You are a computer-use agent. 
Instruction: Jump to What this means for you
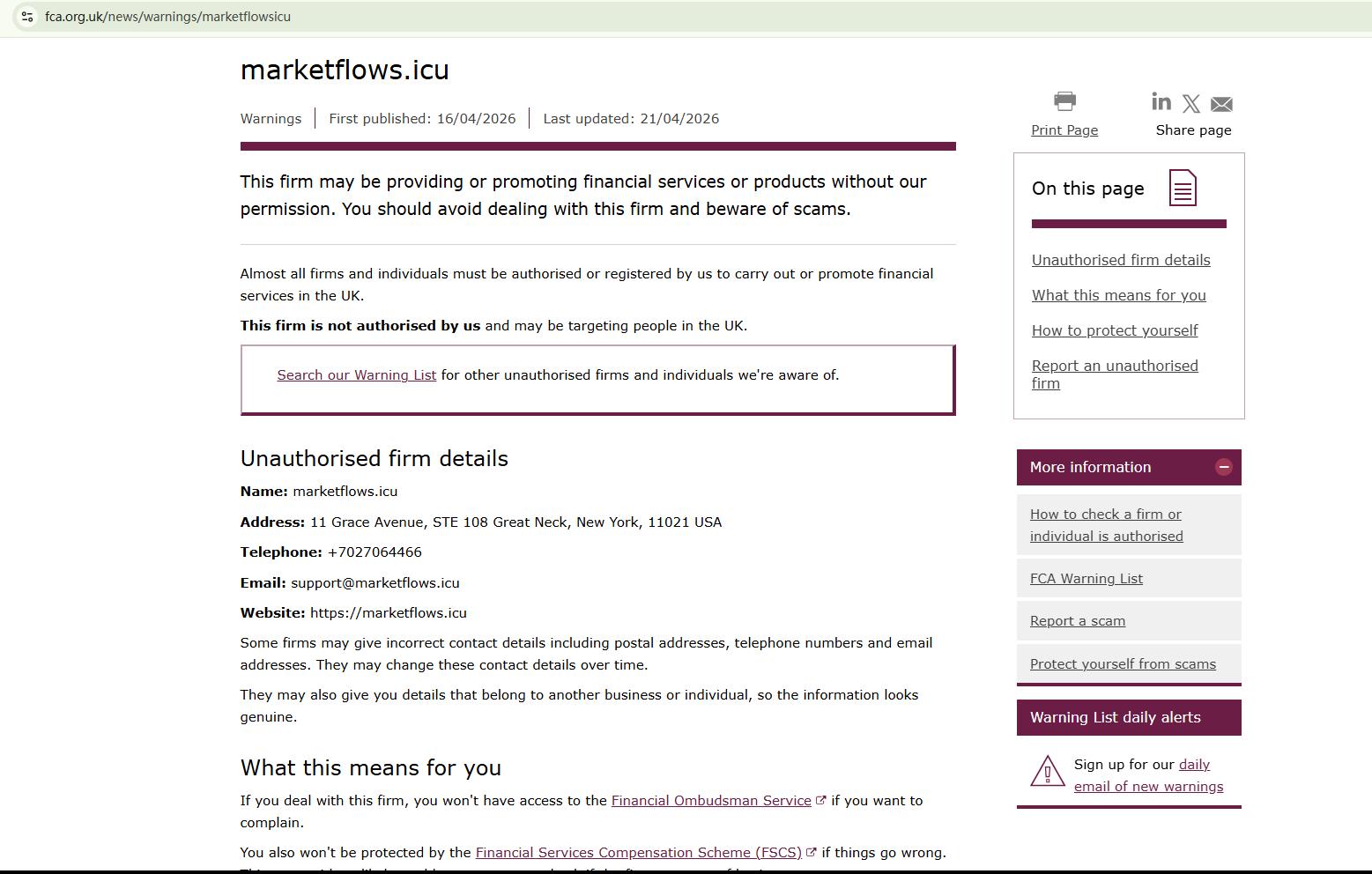1118,295
